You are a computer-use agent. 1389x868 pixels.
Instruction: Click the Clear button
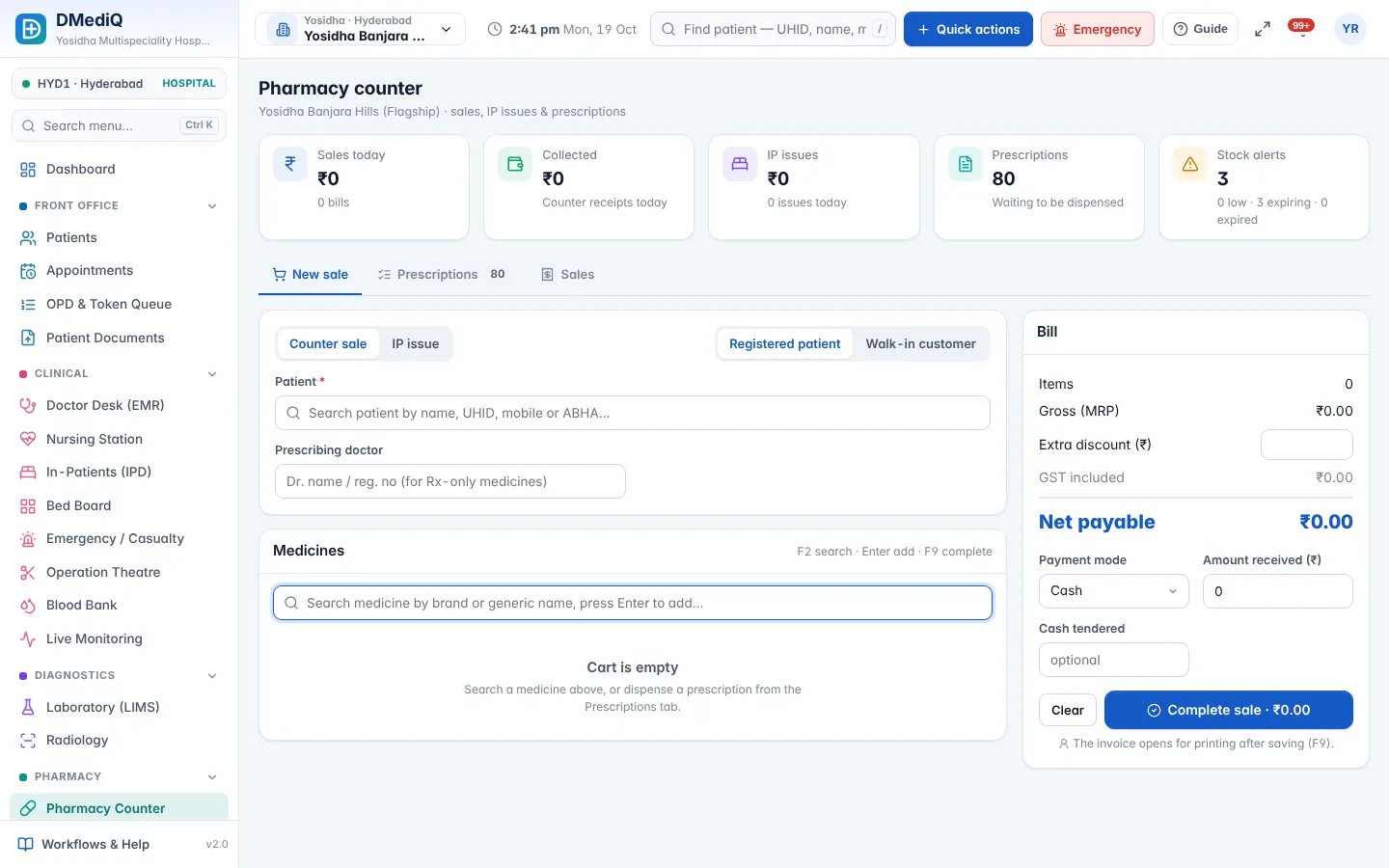pos(1068,710)
